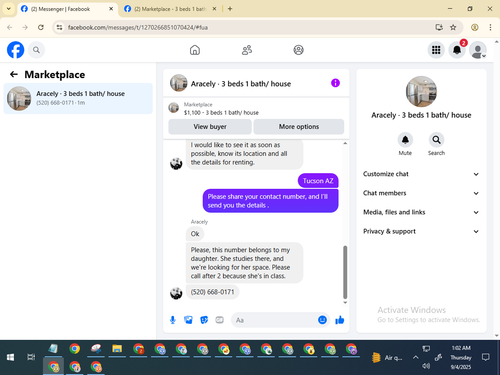Image resolution: width=500 pixels, height=375 pixels.
Task: Reload the page with the refresh icon
Action: (x=41, y=27)
